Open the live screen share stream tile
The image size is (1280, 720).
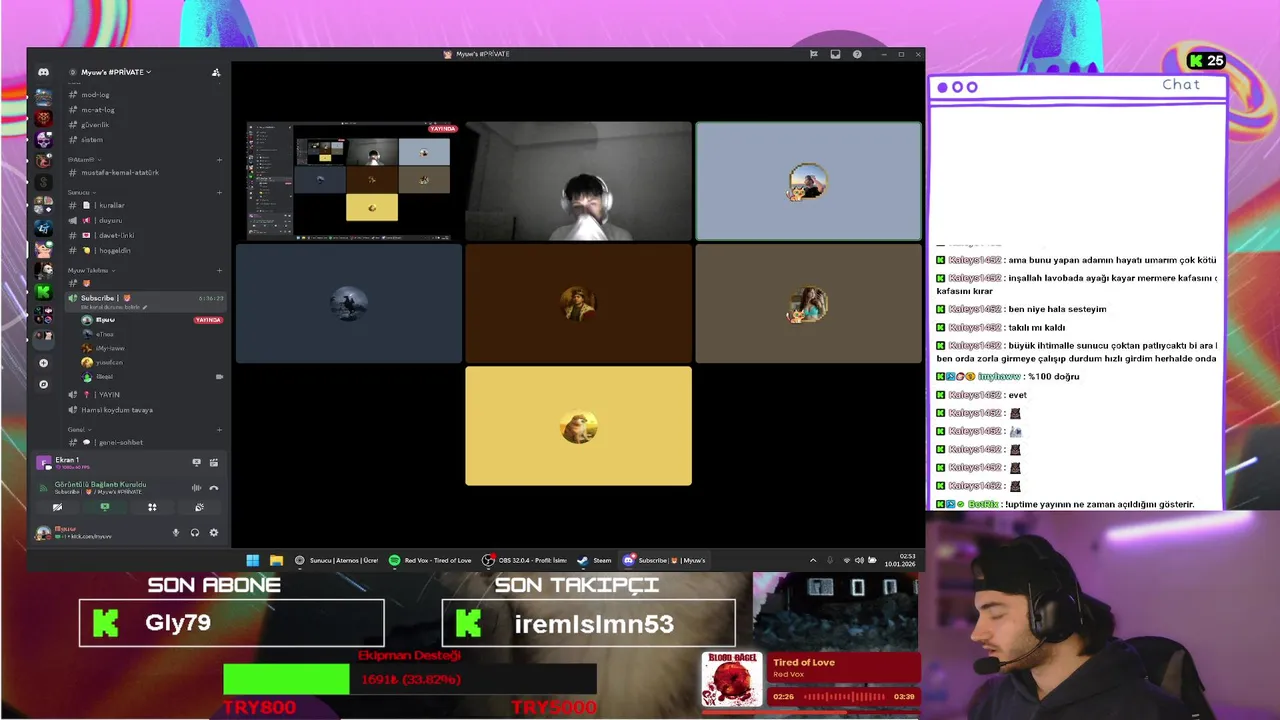(349, 181)
